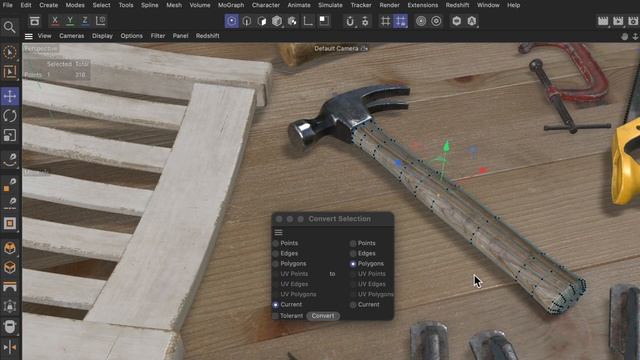Toggle Viewport Solo icon
The image size is (640, 360).
coord(324,21)
